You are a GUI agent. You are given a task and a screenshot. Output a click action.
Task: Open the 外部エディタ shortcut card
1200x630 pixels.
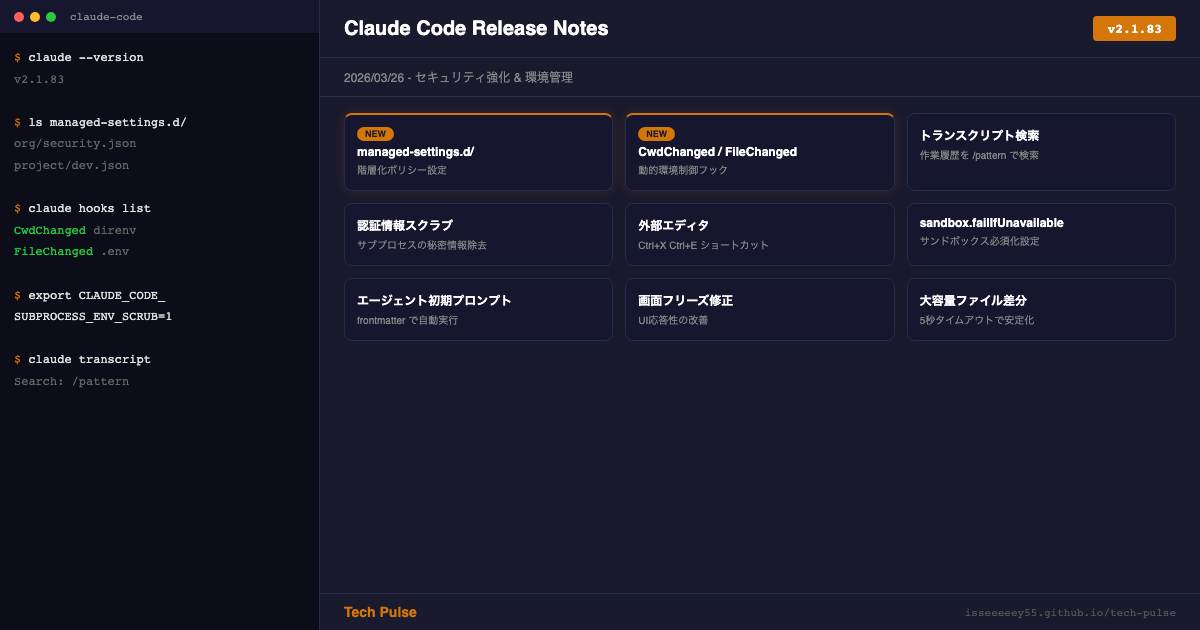pos(759,235)
